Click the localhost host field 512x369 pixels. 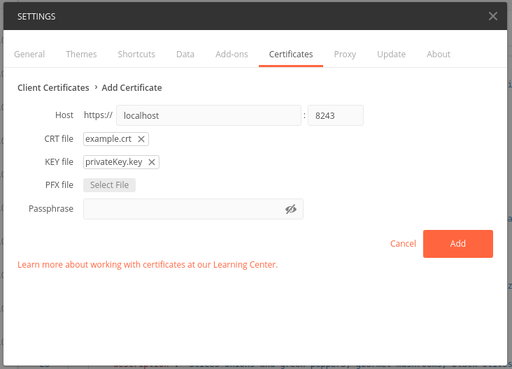click(209, 115)
